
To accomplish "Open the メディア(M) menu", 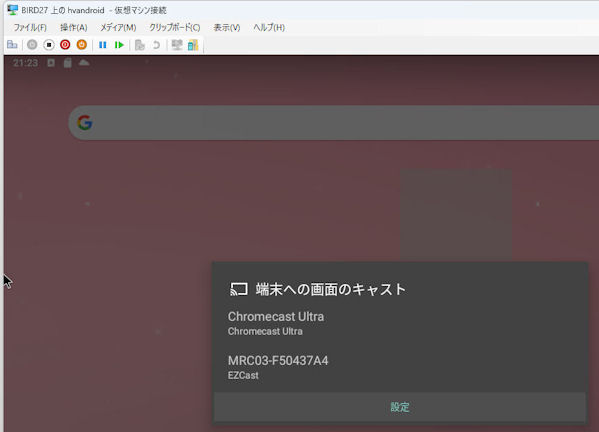I will click(x=118, y=28).
